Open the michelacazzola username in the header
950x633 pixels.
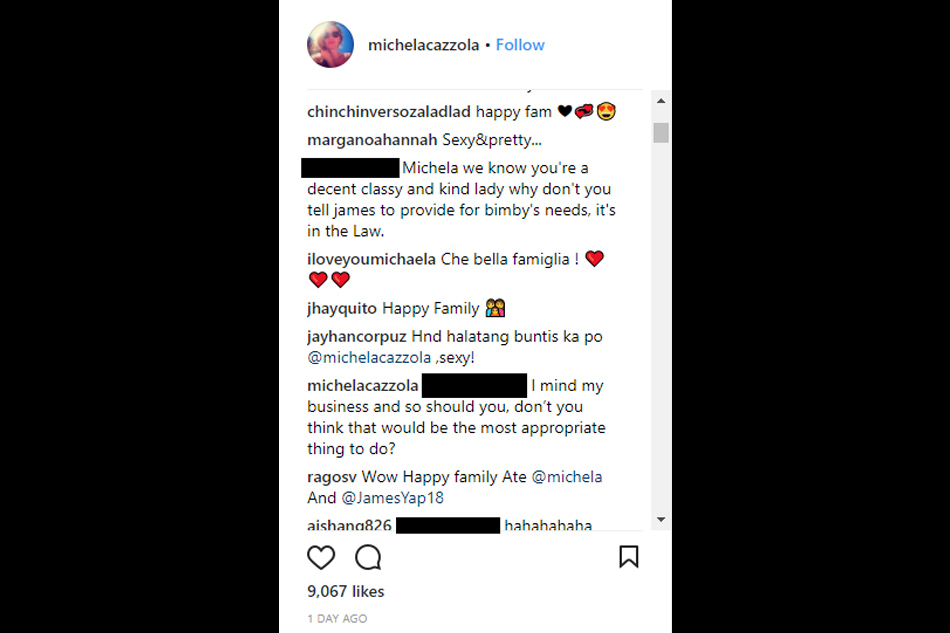point(424,45)
